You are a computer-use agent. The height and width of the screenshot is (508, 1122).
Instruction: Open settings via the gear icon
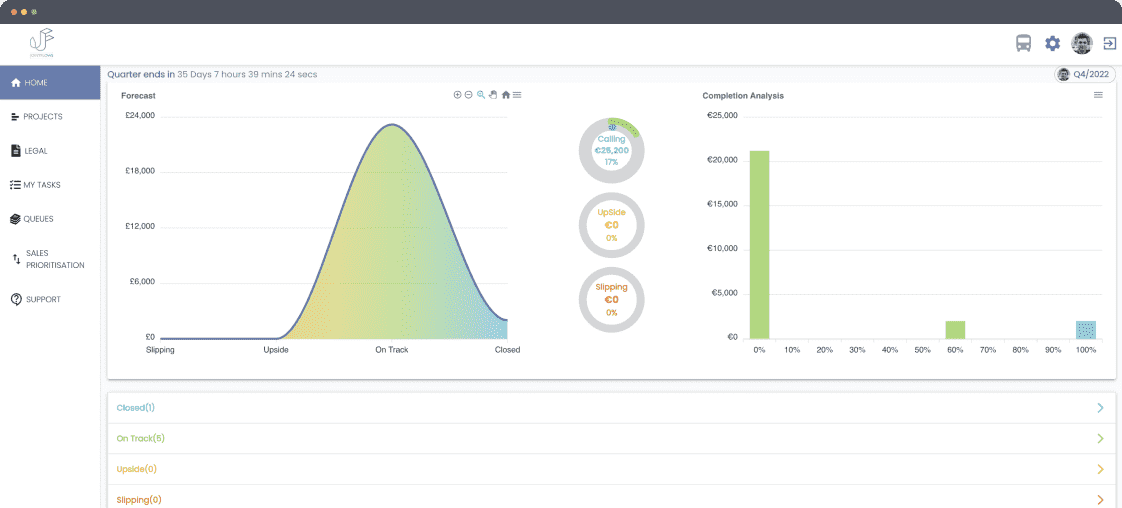click(x=1052, y=43)
